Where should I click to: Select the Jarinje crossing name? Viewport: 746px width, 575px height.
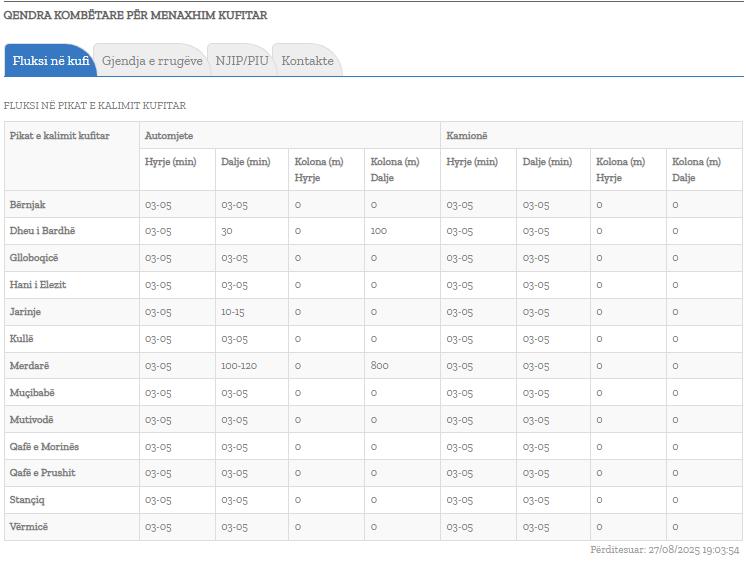point(26,312)
